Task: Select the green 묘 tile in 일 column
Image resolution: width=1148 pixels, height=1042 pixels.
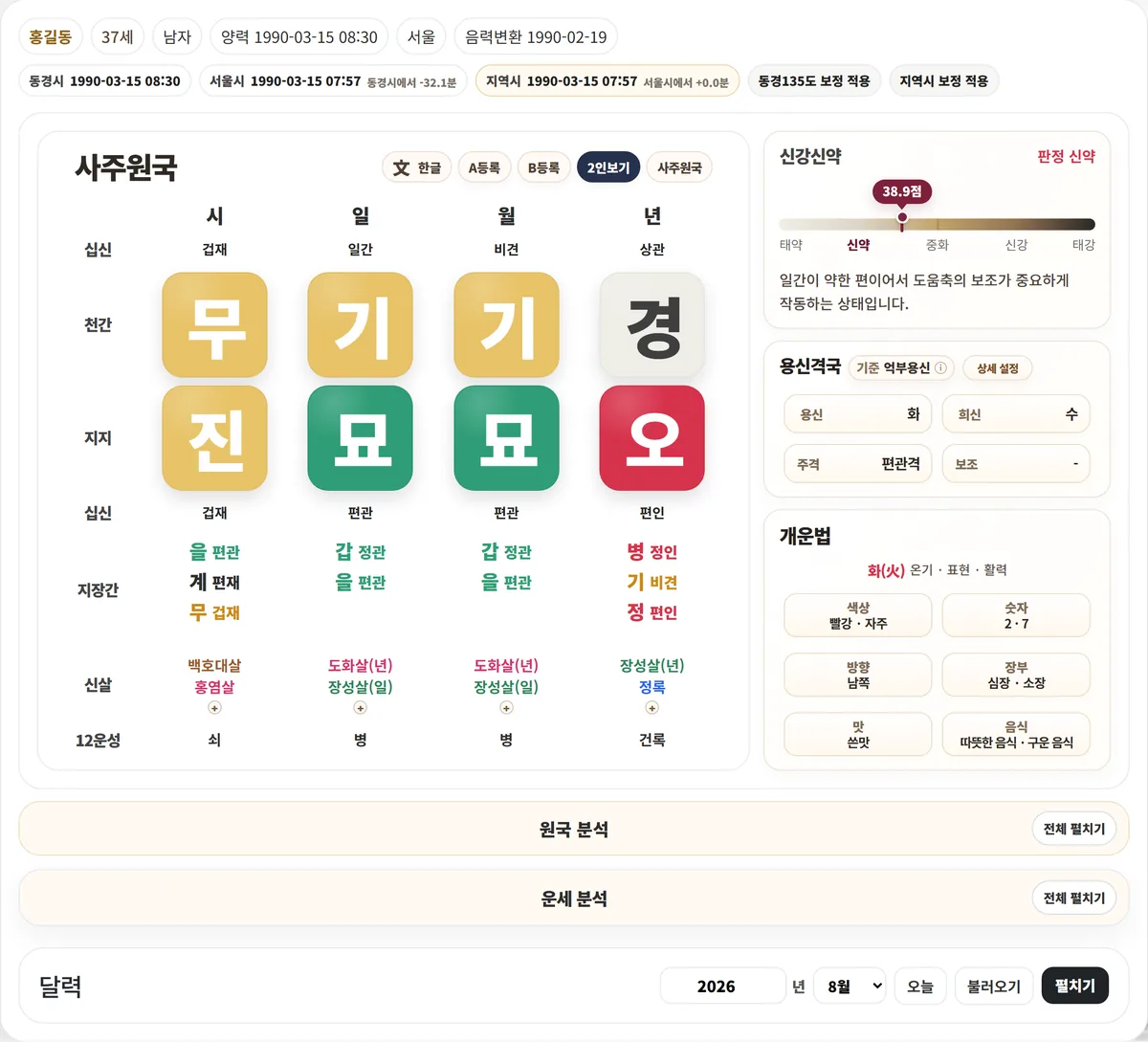Action: (x=360, y=437)
